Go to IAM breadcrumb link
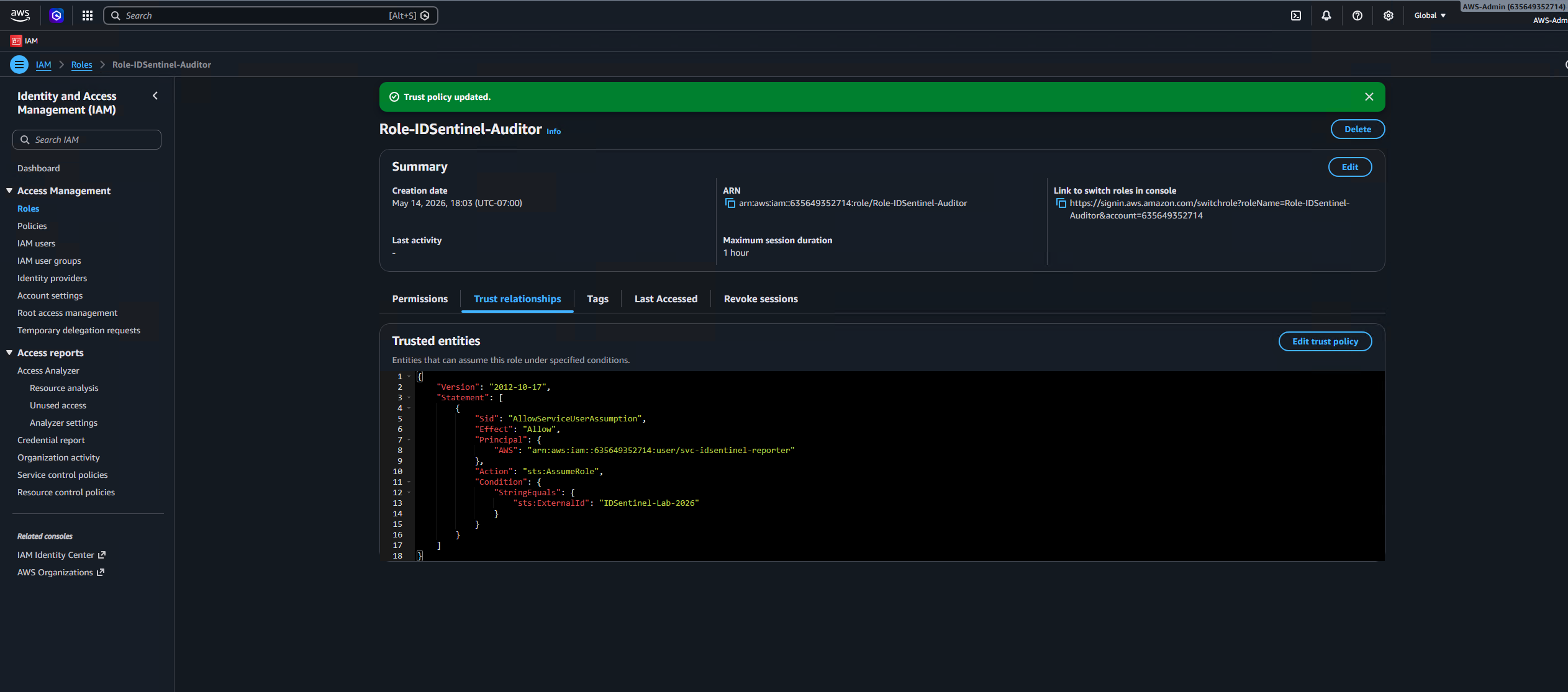1568x692 pixels. 43,65
